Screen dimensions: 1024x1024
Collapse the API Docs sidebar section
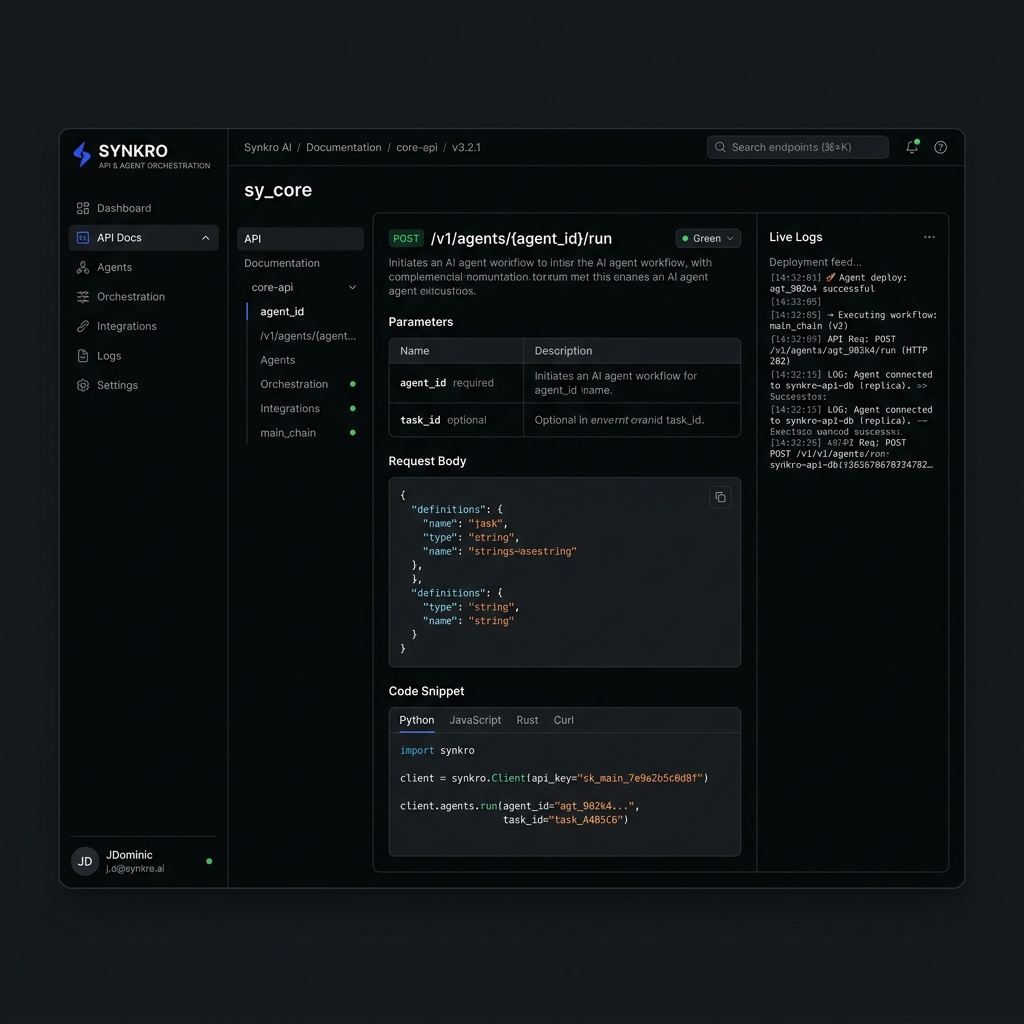pos(206,238)
